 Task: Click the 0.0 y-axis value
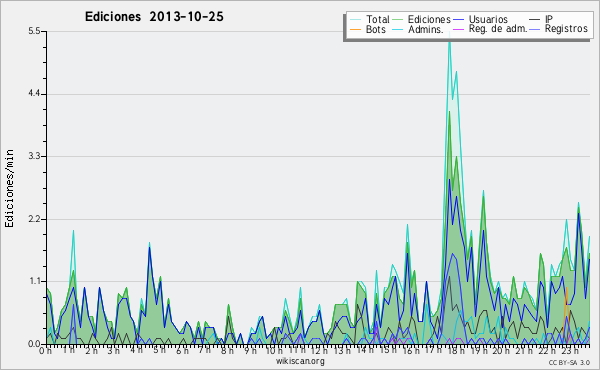pyautogui.click(x=34, y=344)
